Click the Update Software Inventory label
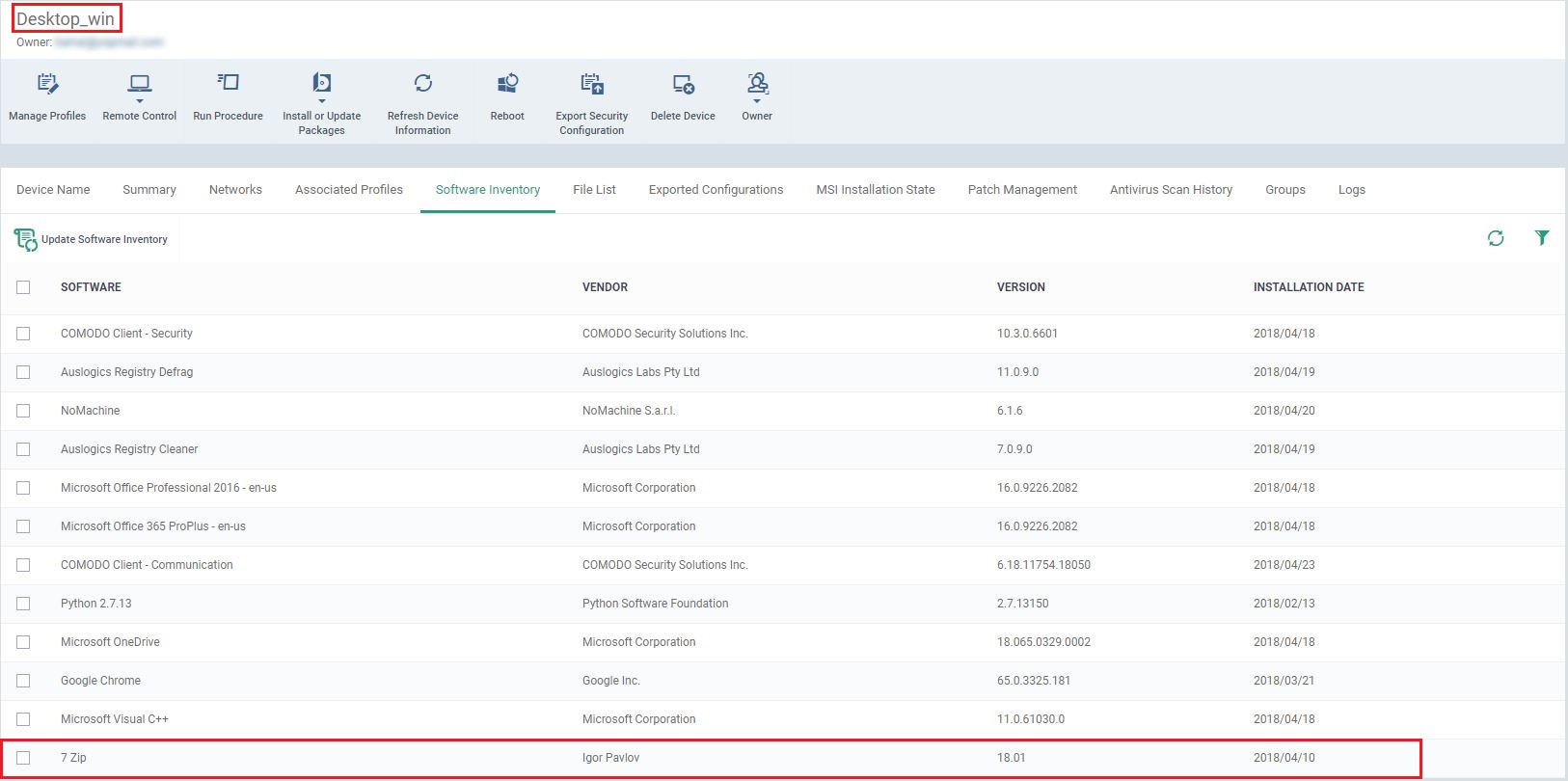 click(x=104, y=239)
